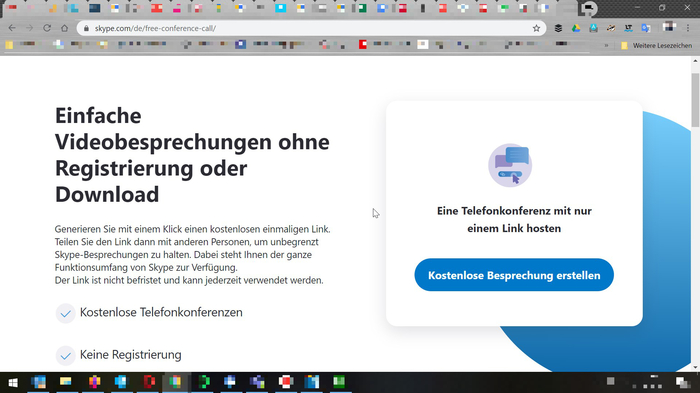This screenshot has height=393, width=700.
Task: Reload the Skype page
Action: (x=47, y=28)
